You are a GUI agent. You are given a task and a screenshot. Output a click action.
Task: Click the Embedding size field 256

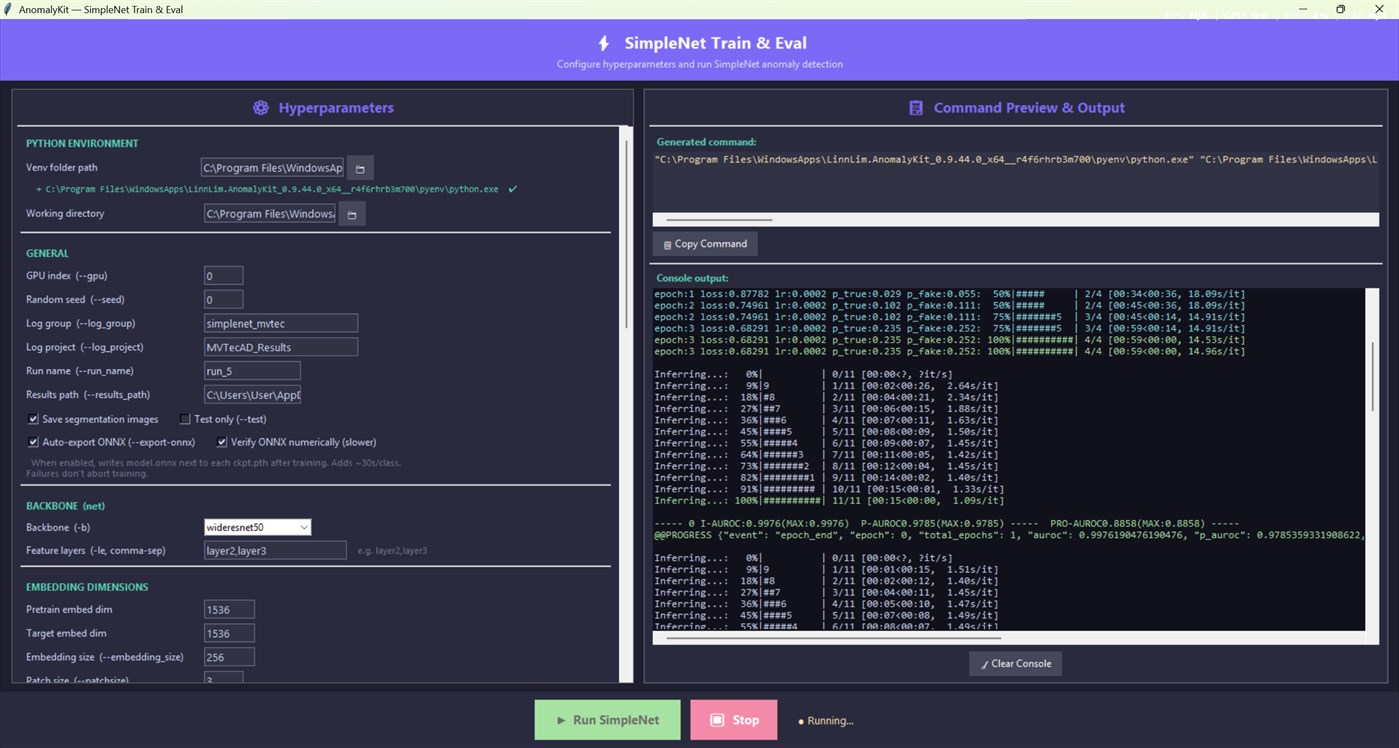[229, 658]
